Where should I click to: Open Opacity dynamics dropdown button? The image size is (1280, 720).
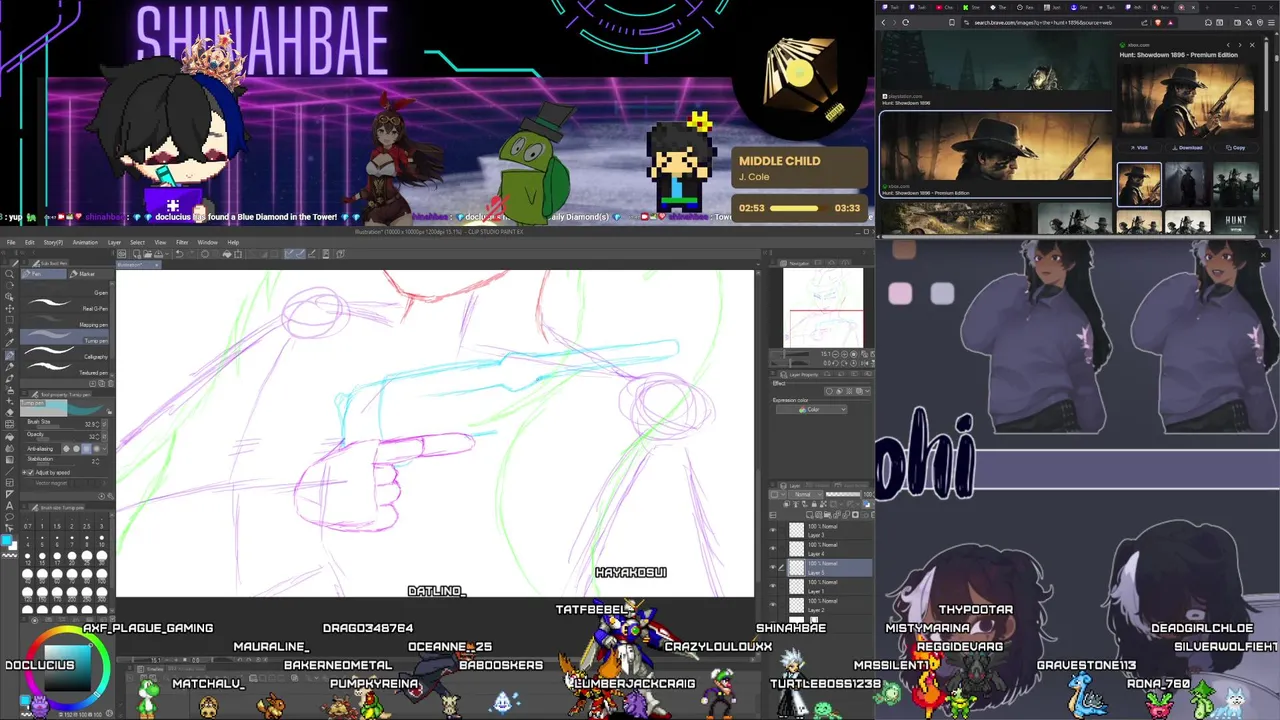point(105,436)
